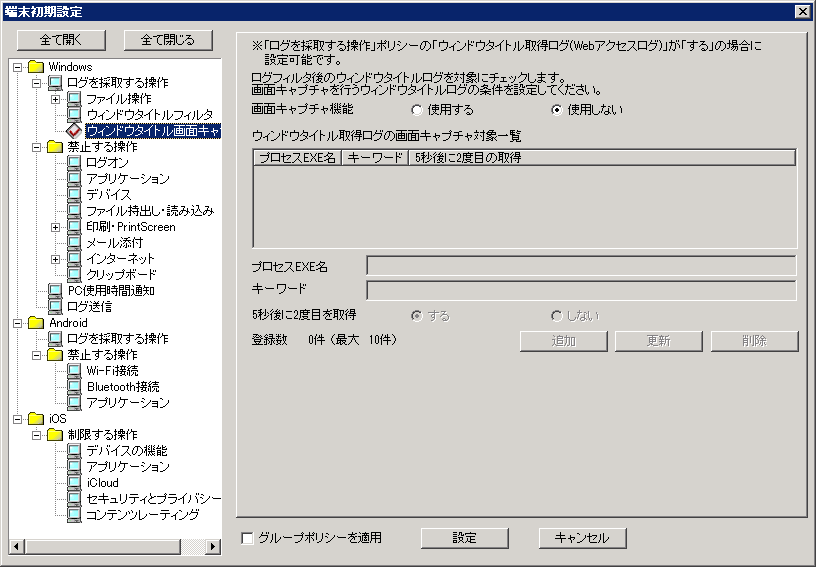Click computer icon beside ファイル操作

[74, 98]
